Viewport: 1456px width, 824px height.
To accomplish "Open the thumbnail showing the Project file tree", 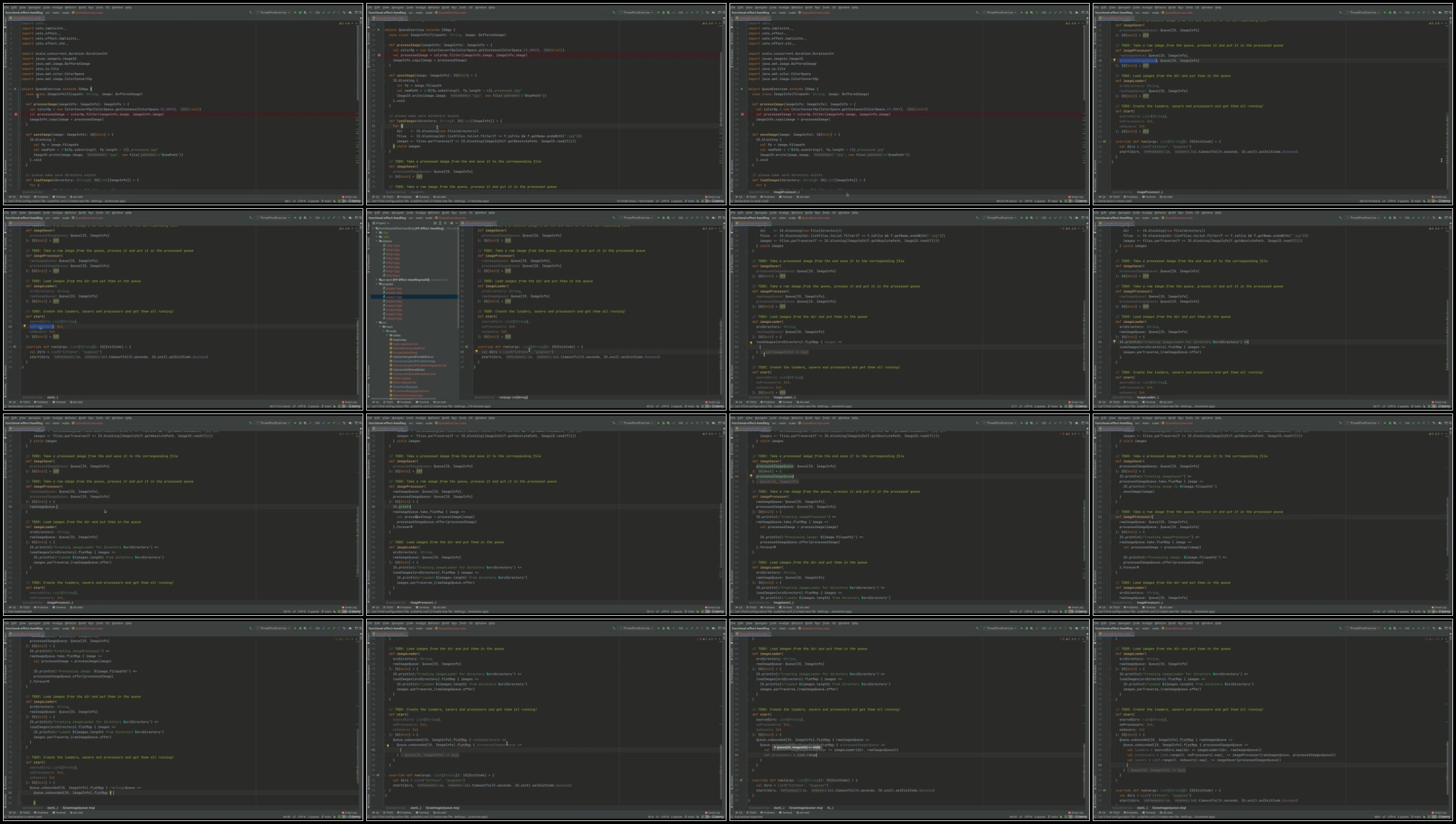I will coord(546,309).
